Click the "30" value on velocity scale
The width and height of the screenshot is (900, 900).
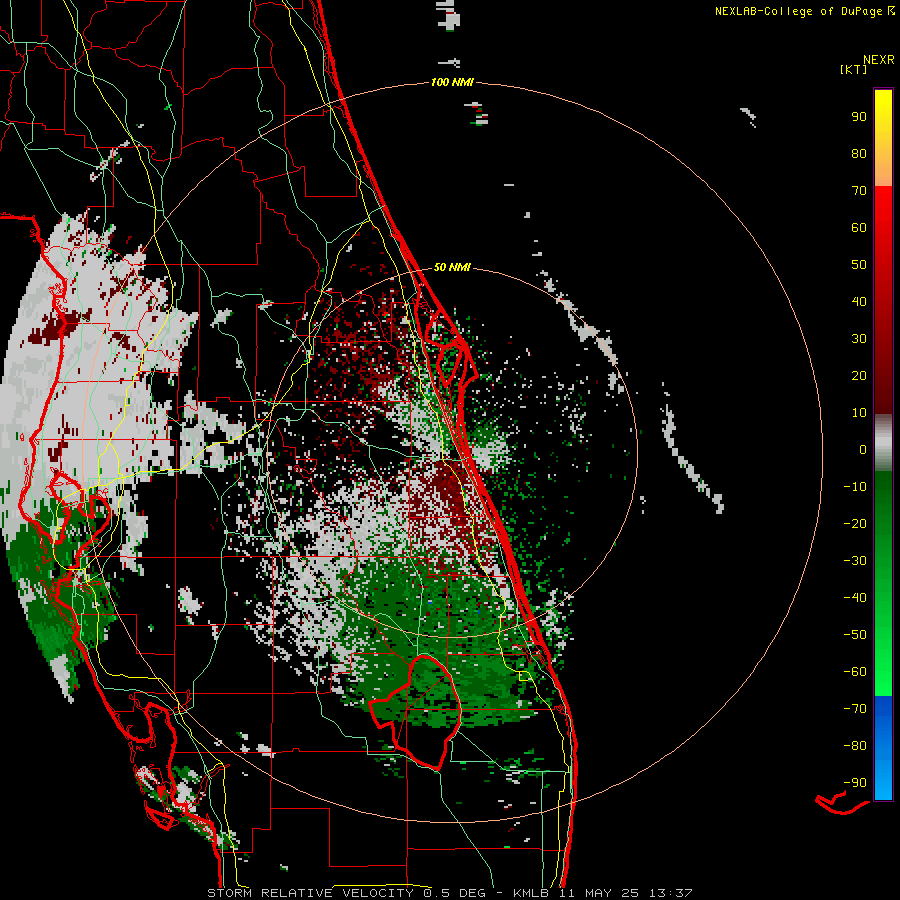(859, 339)
